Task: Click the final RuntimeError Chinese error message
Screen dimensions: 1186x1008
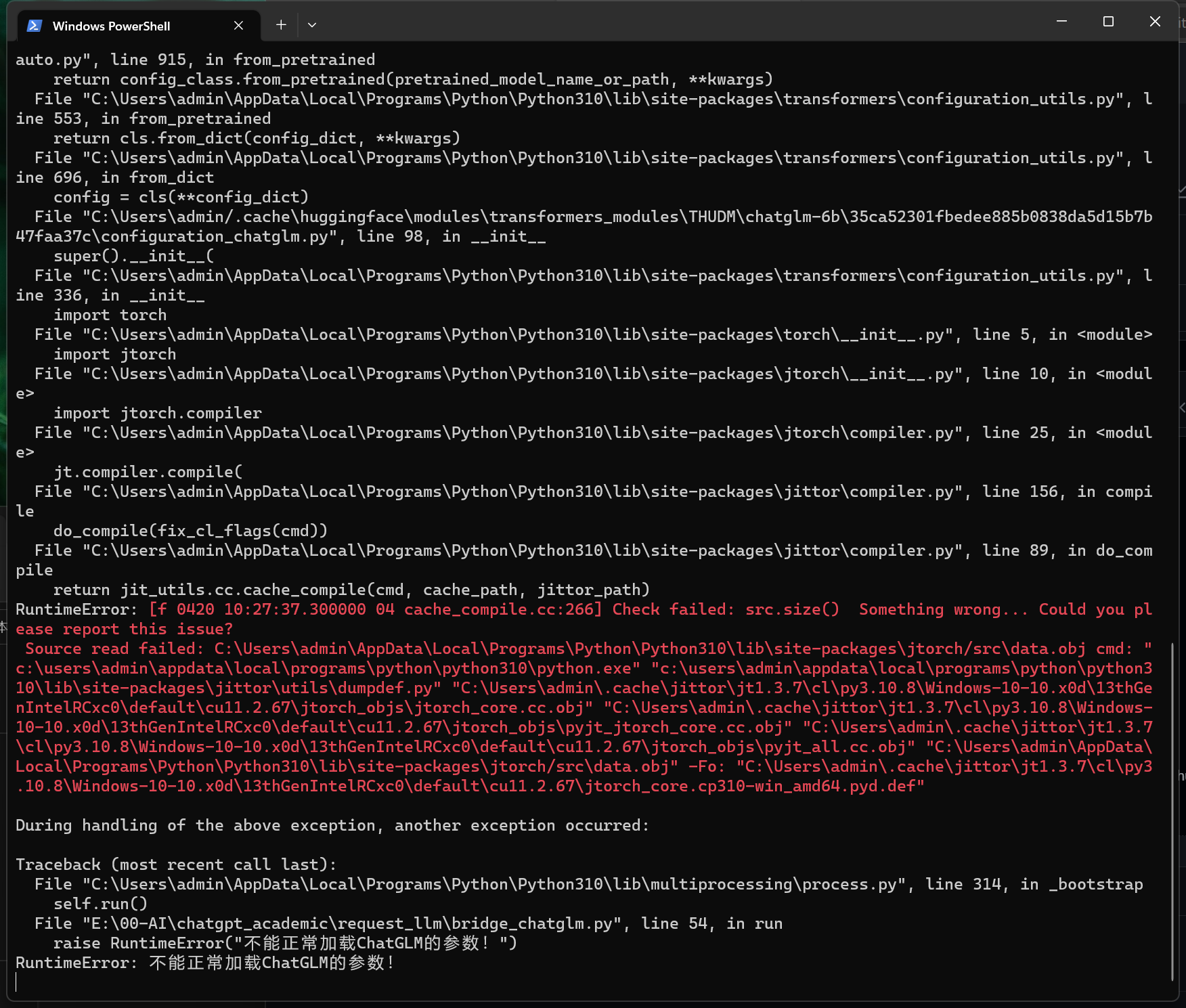Action: 203,962
